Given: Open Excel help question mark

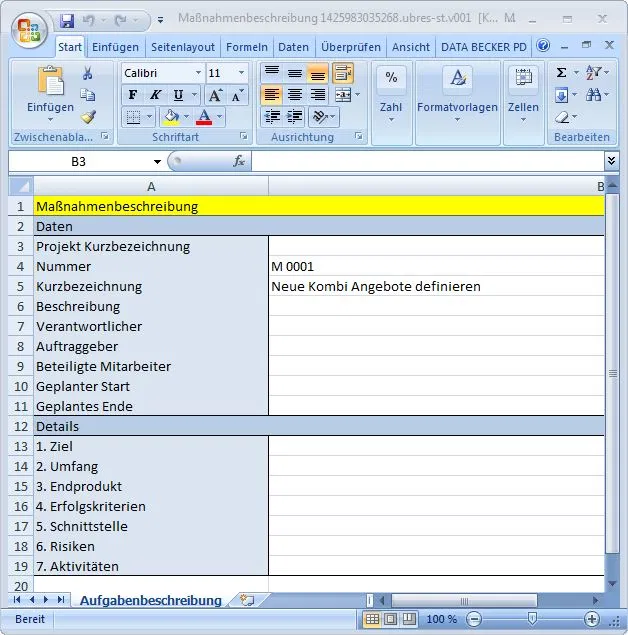Looking at the screenshot, I should [543, 46].
